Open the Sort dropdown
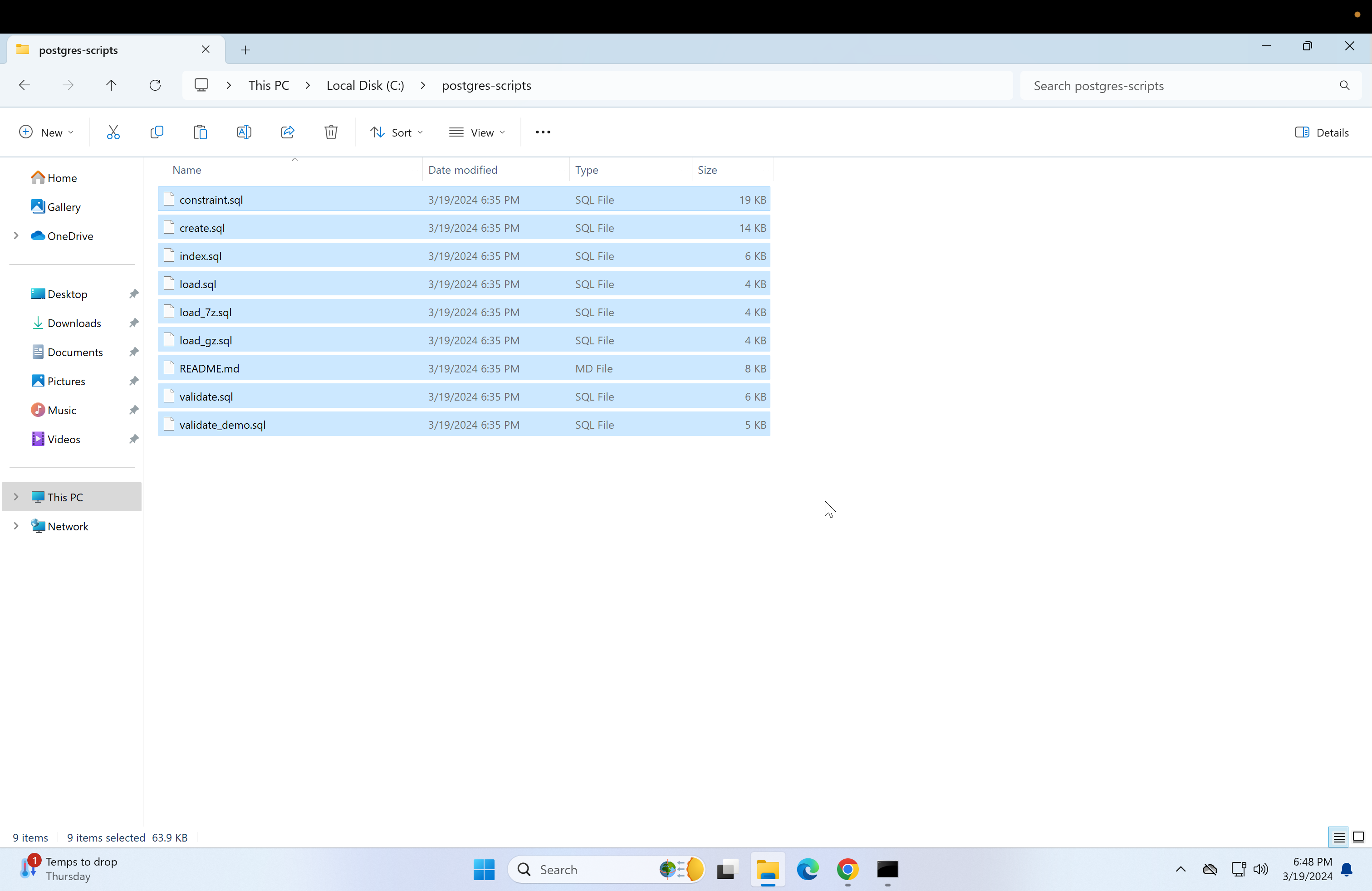The image size is (1372, 891). coord(397,132)
